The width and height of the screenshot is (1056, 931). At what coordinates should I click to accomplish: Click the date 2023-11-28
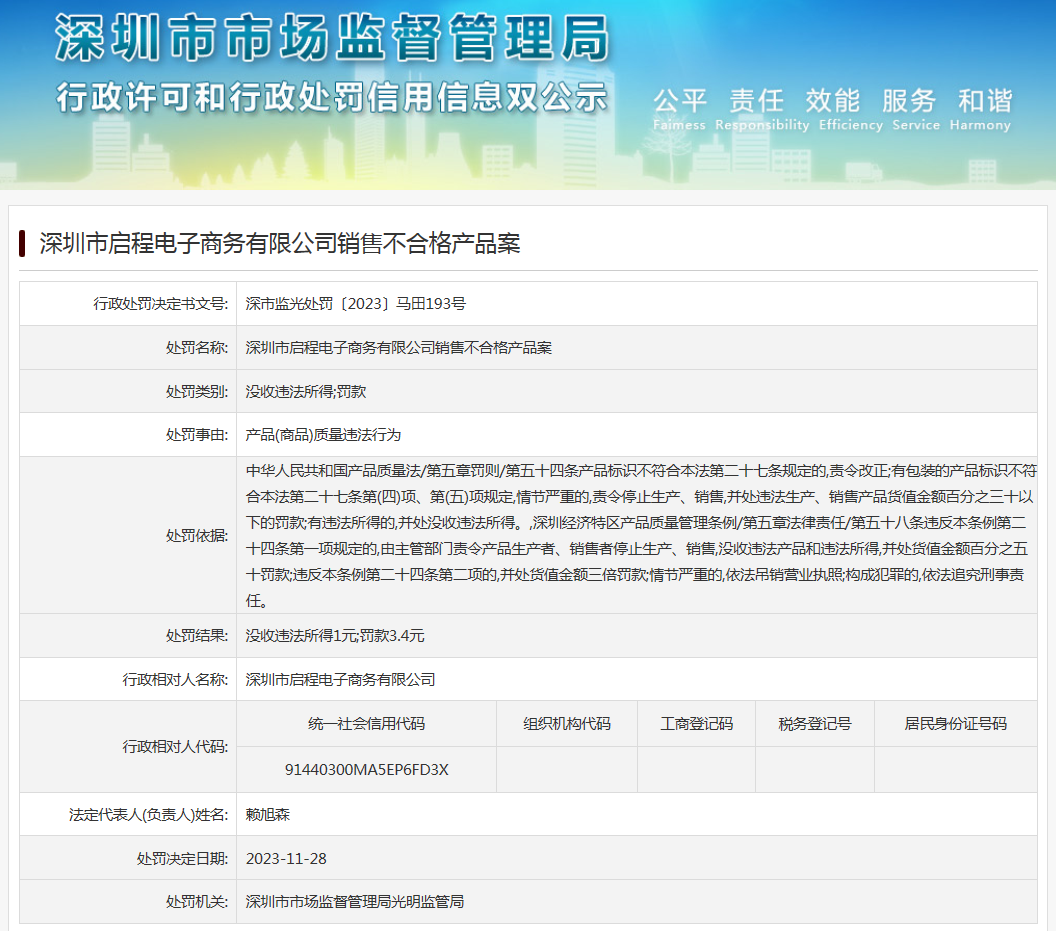tap(286, 859)
